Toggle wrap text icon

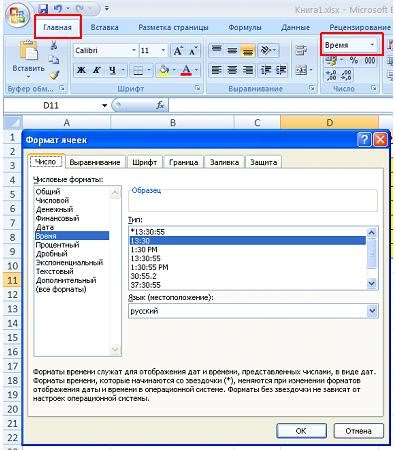301,50
